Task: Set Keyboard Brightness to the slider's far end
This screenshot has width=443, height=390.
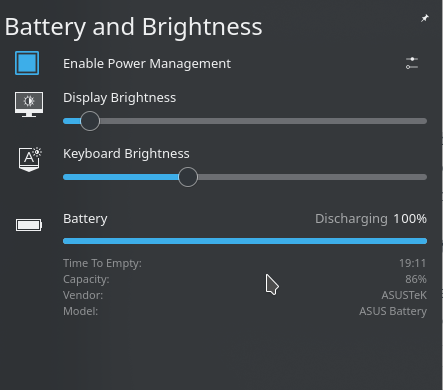Action: coord(425,177)
